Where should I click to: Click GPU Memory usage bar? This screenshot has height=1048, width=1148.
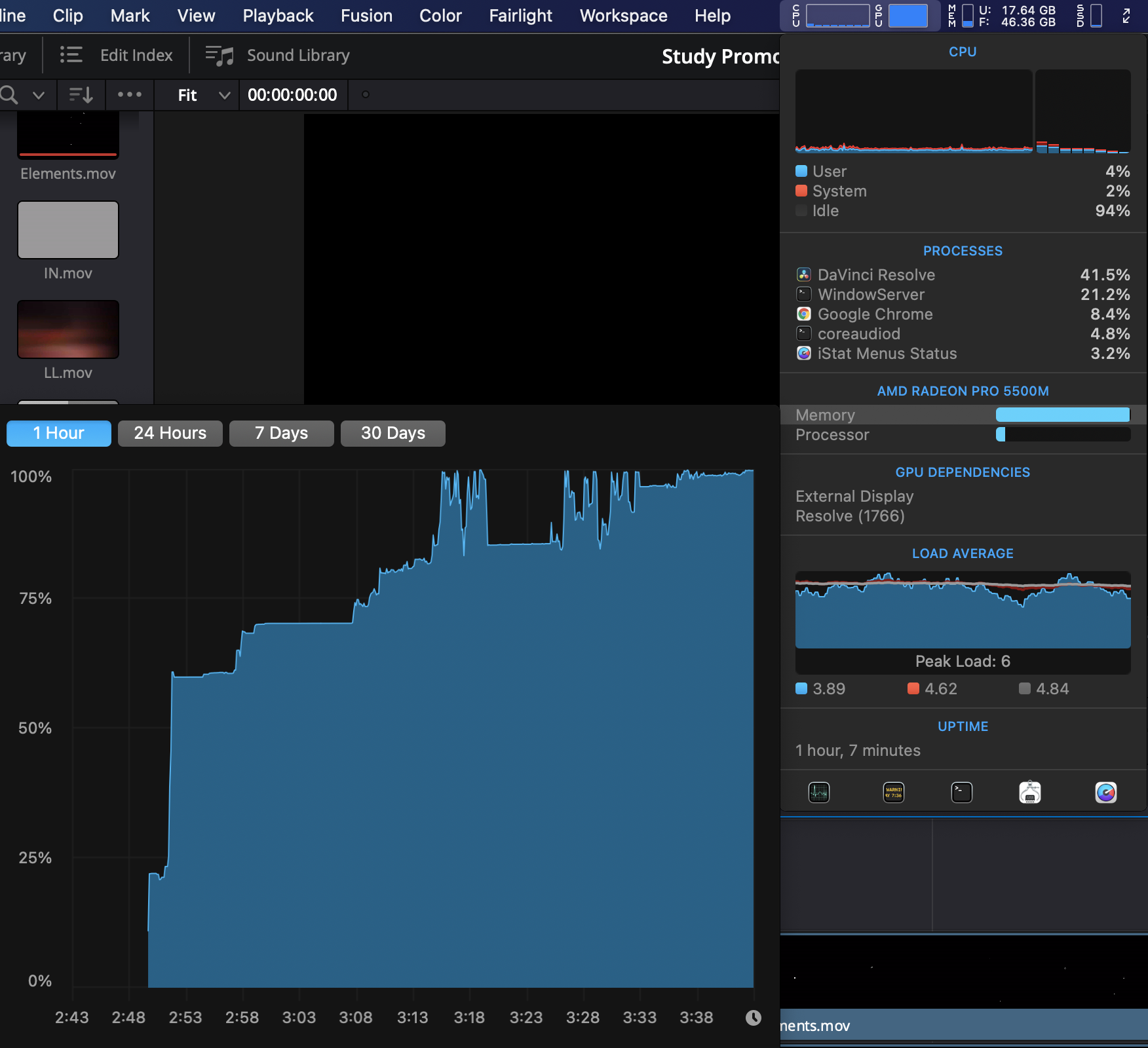click(x=1063, y=415)
